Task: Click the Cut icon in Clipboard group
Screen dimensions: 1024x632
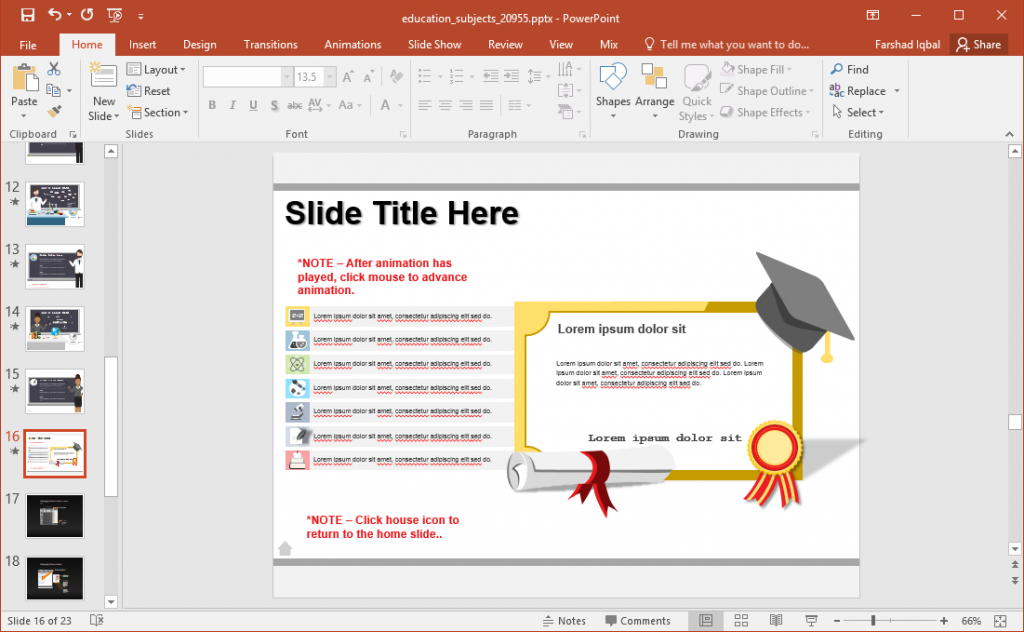Action: click(x=56, y=69)
